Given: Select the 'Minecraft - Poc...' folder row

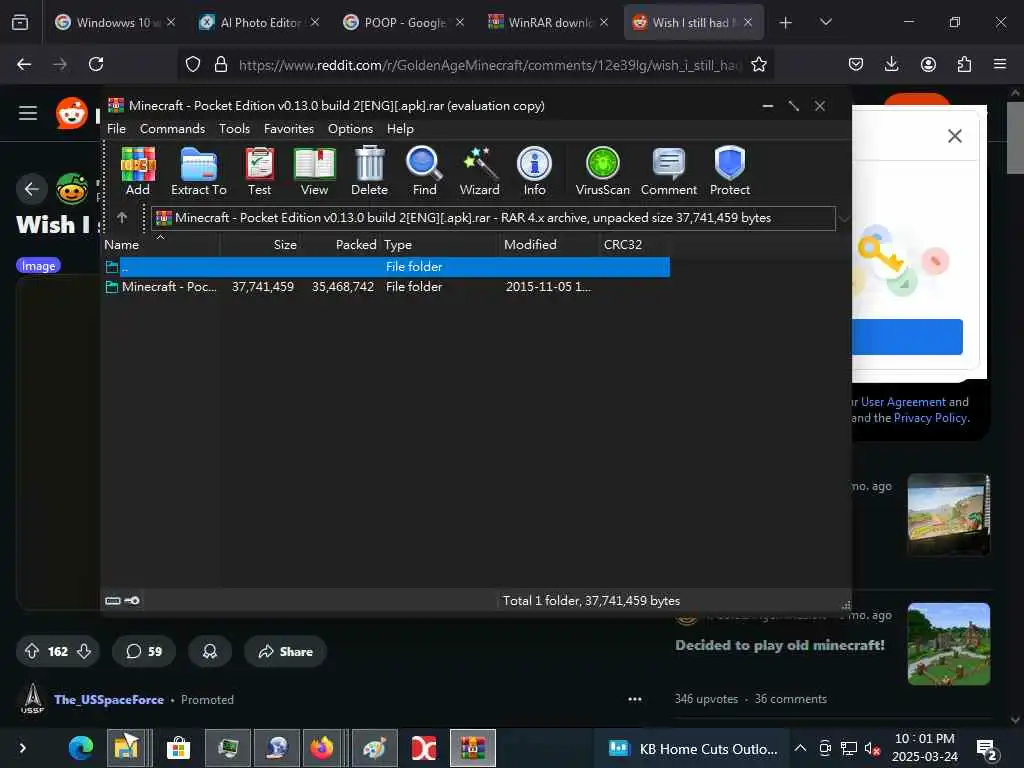Looking at the screenshot, I should 387,287.
